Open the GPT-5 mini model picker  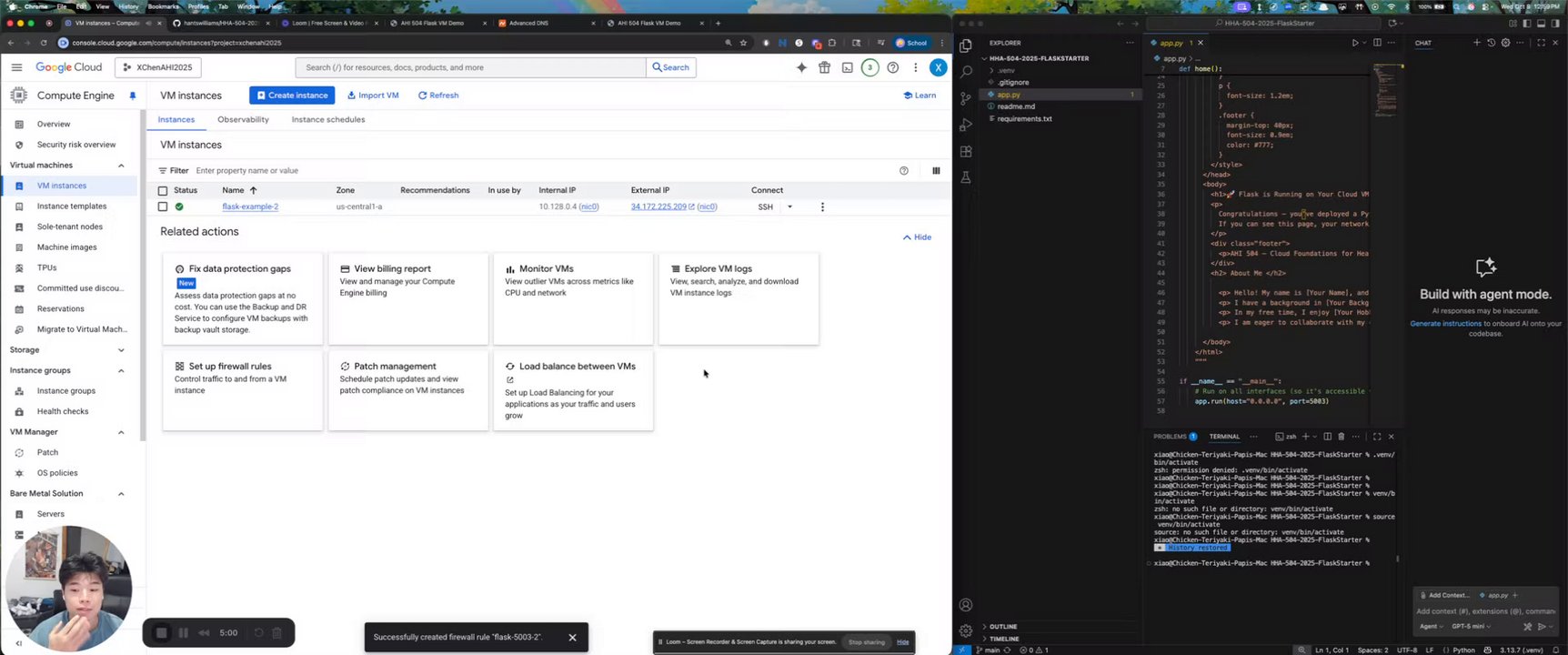click(x=1472, y=627)
